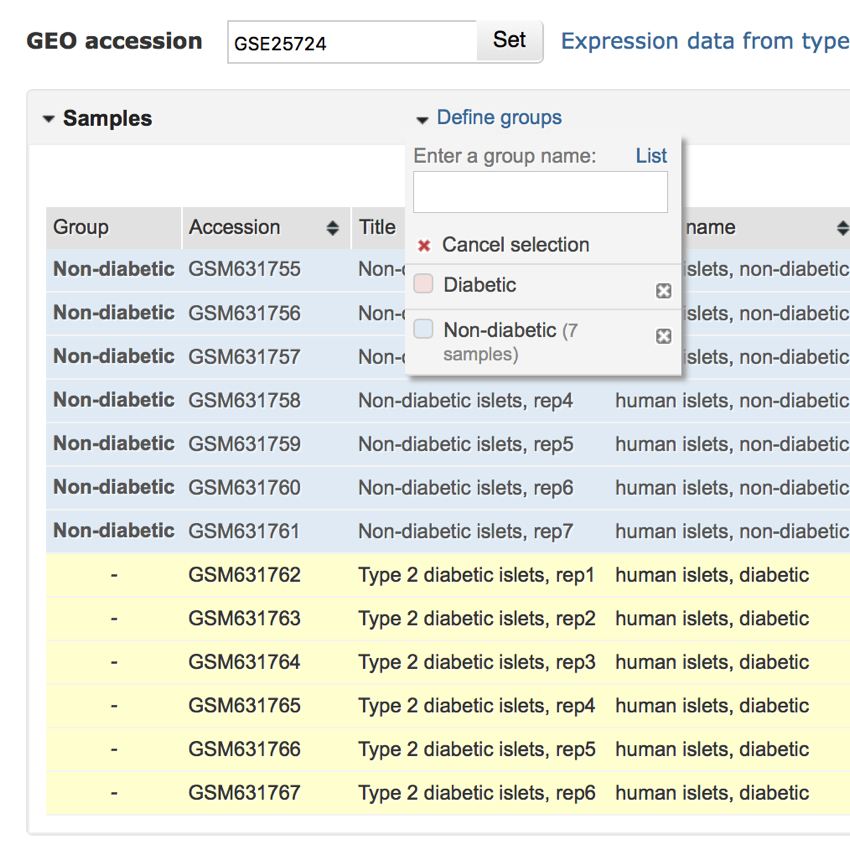
Task: Select sample row GSM631767
Action: point(244,793)
